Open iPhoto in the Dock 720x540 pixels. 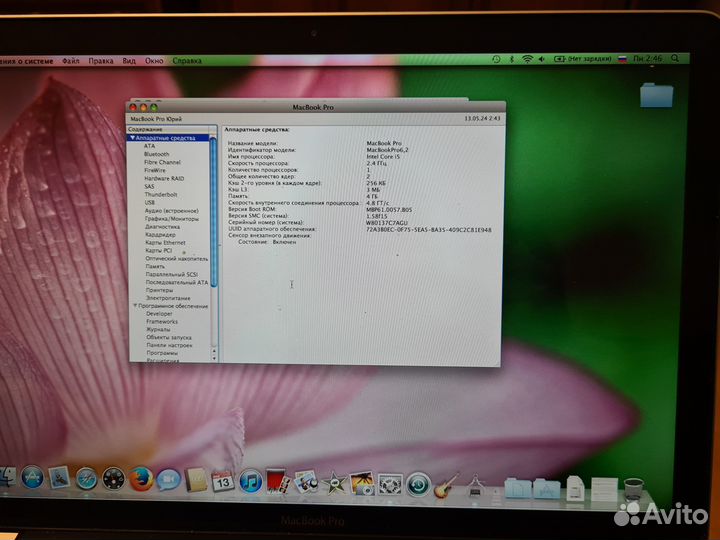pos(362,484)
